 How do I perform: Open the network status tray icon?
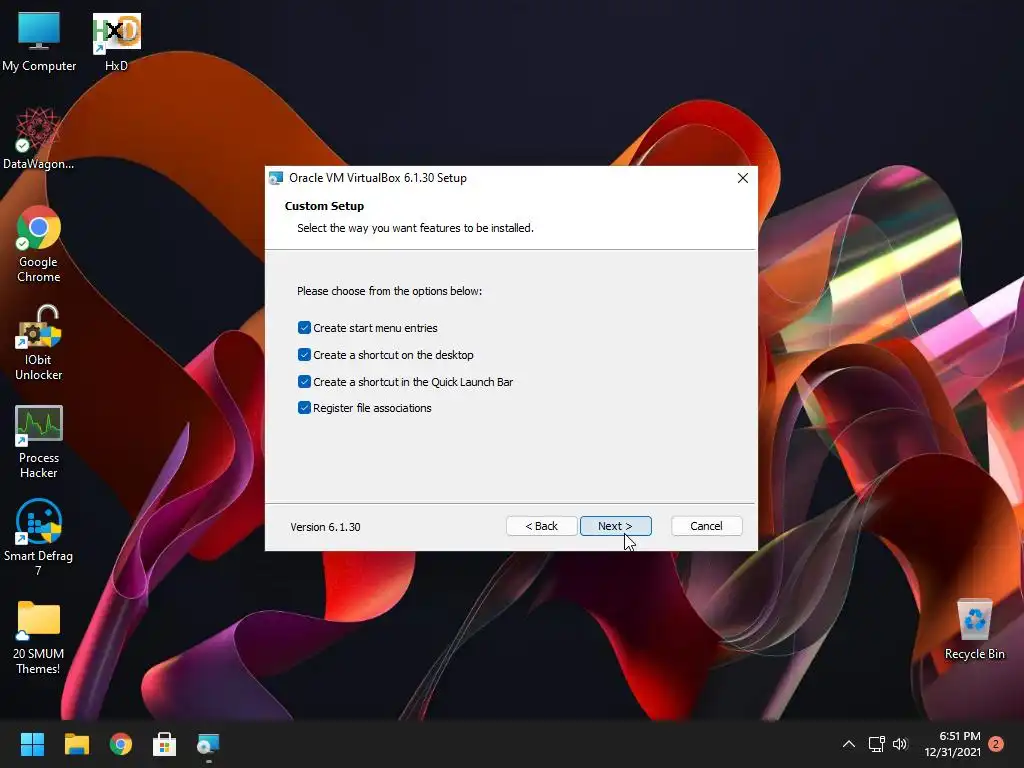(x=876, y=744)
